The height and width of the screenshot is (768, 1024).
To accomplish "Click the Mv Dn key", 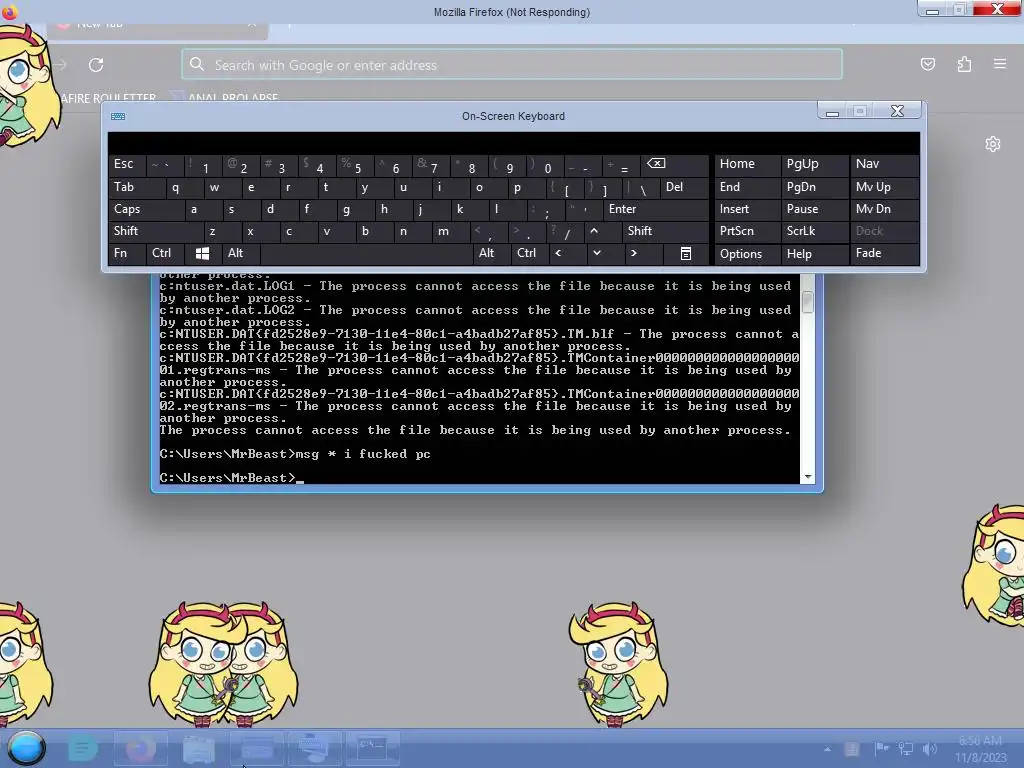I will (884, 209).
